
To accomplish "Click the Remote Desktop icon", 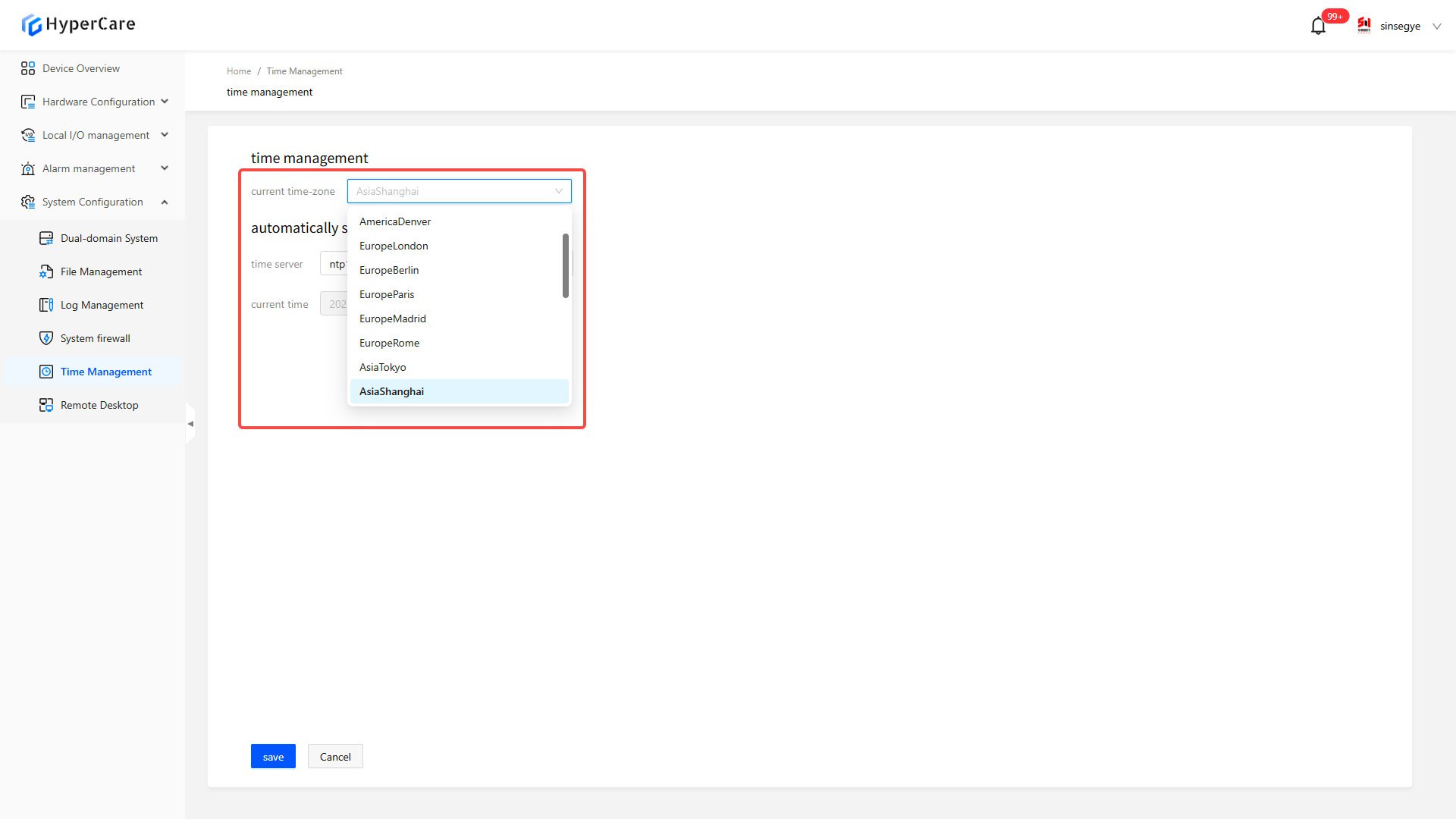I will click(46, 405).
